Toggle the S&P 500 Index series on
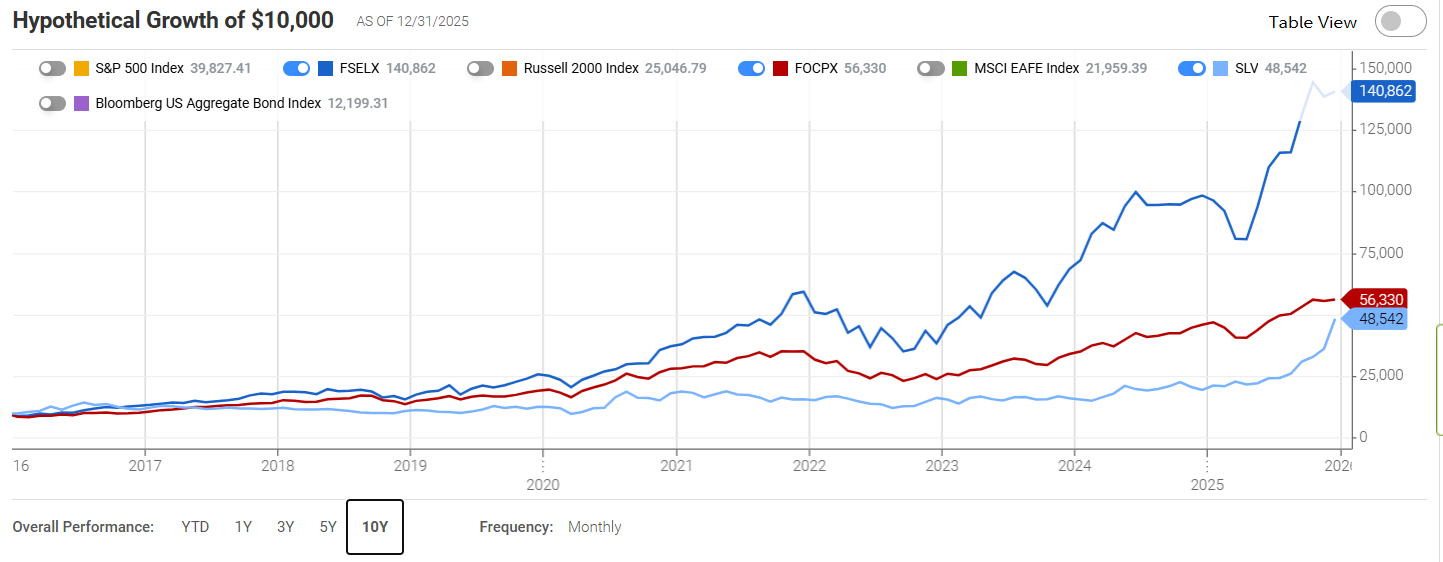The image size is (1443, 562). click(52, 68)
